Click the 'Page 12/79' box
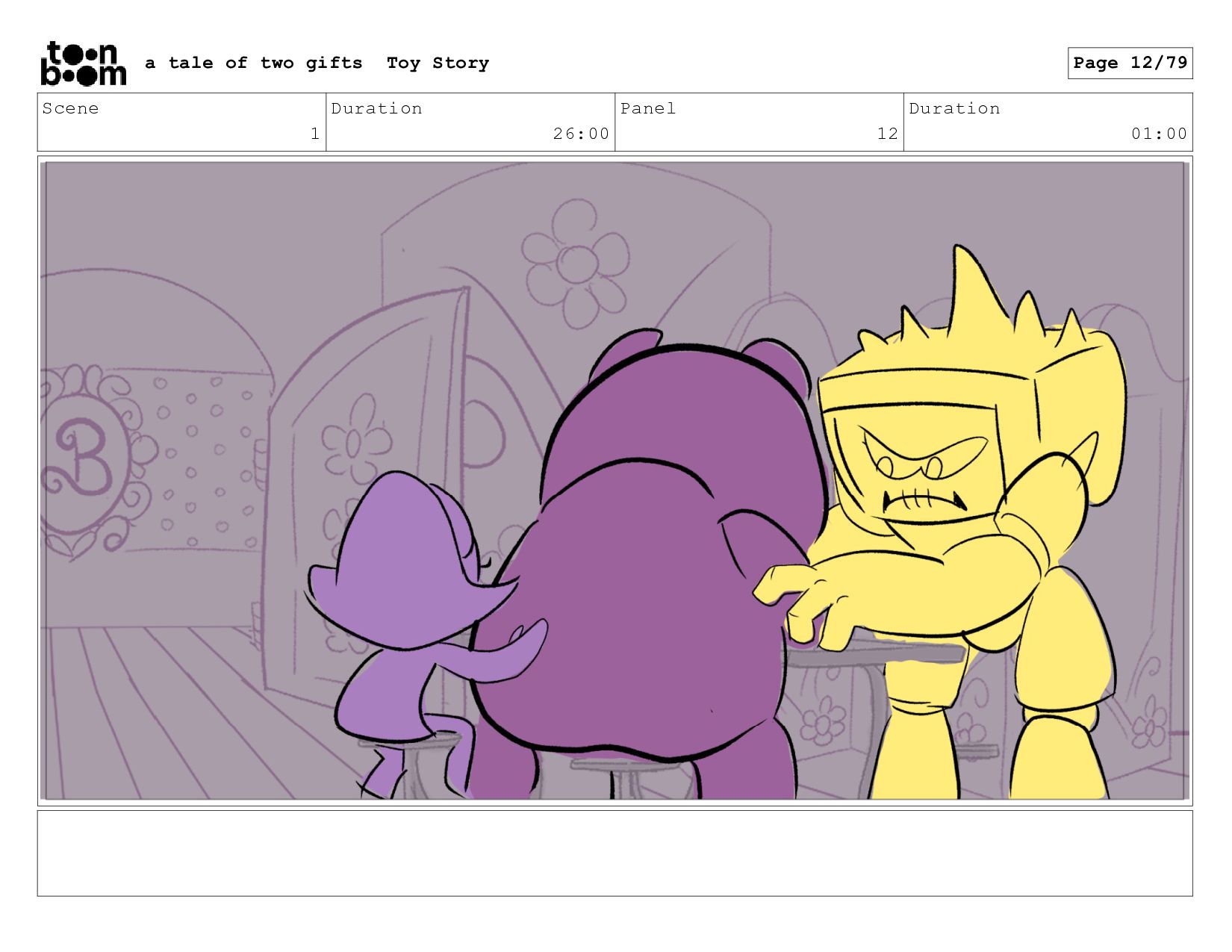This screenshot has width=1232, height=952. tap(1130, 63)
